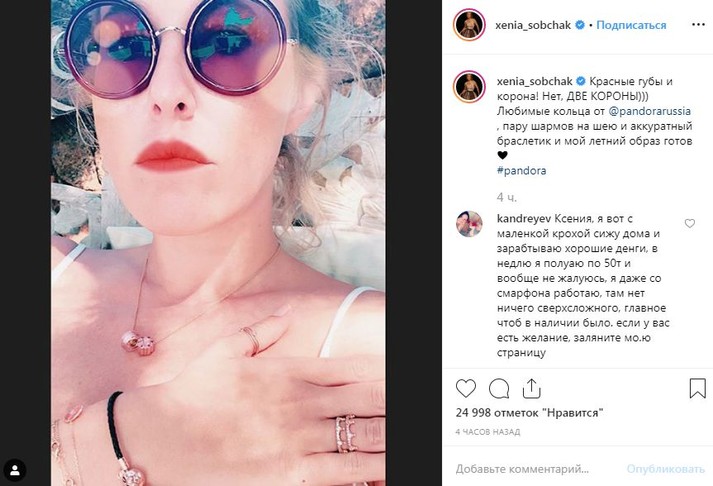Click the share arrow icon
Viewport: 713px width, 486px height.
pos(532,389)
